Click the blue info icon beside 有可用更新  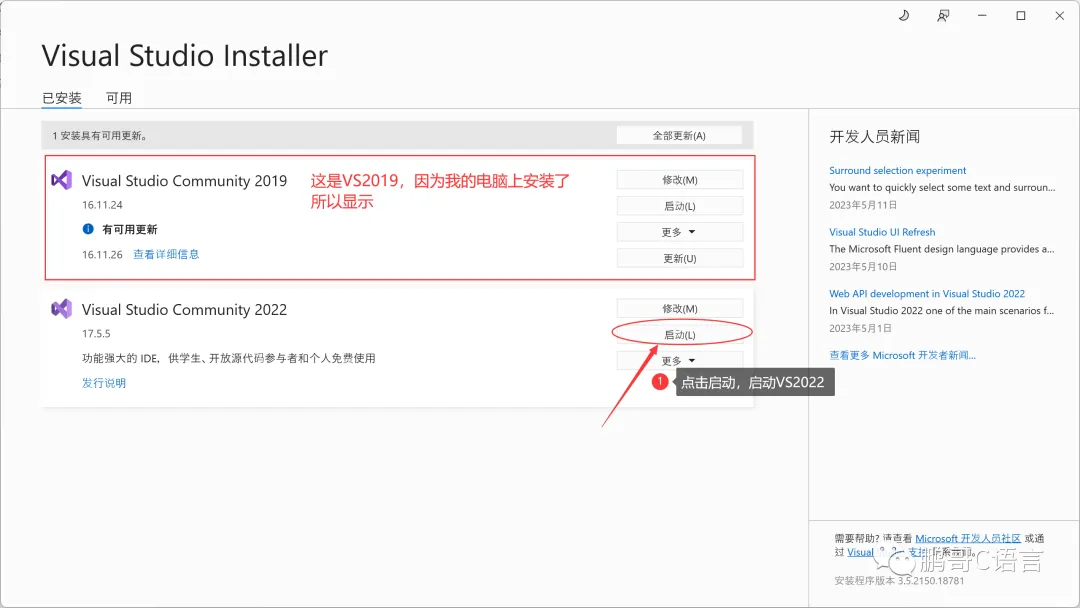[88, 229]
